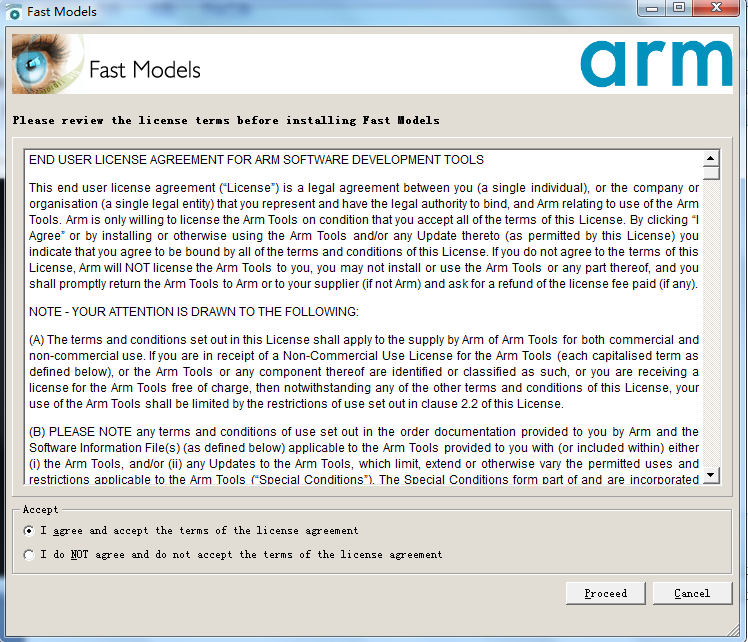The width and height of the screenshot is (748, 642).
Task: Click the Fast Models title bar icon
Action: click(14, 12)
